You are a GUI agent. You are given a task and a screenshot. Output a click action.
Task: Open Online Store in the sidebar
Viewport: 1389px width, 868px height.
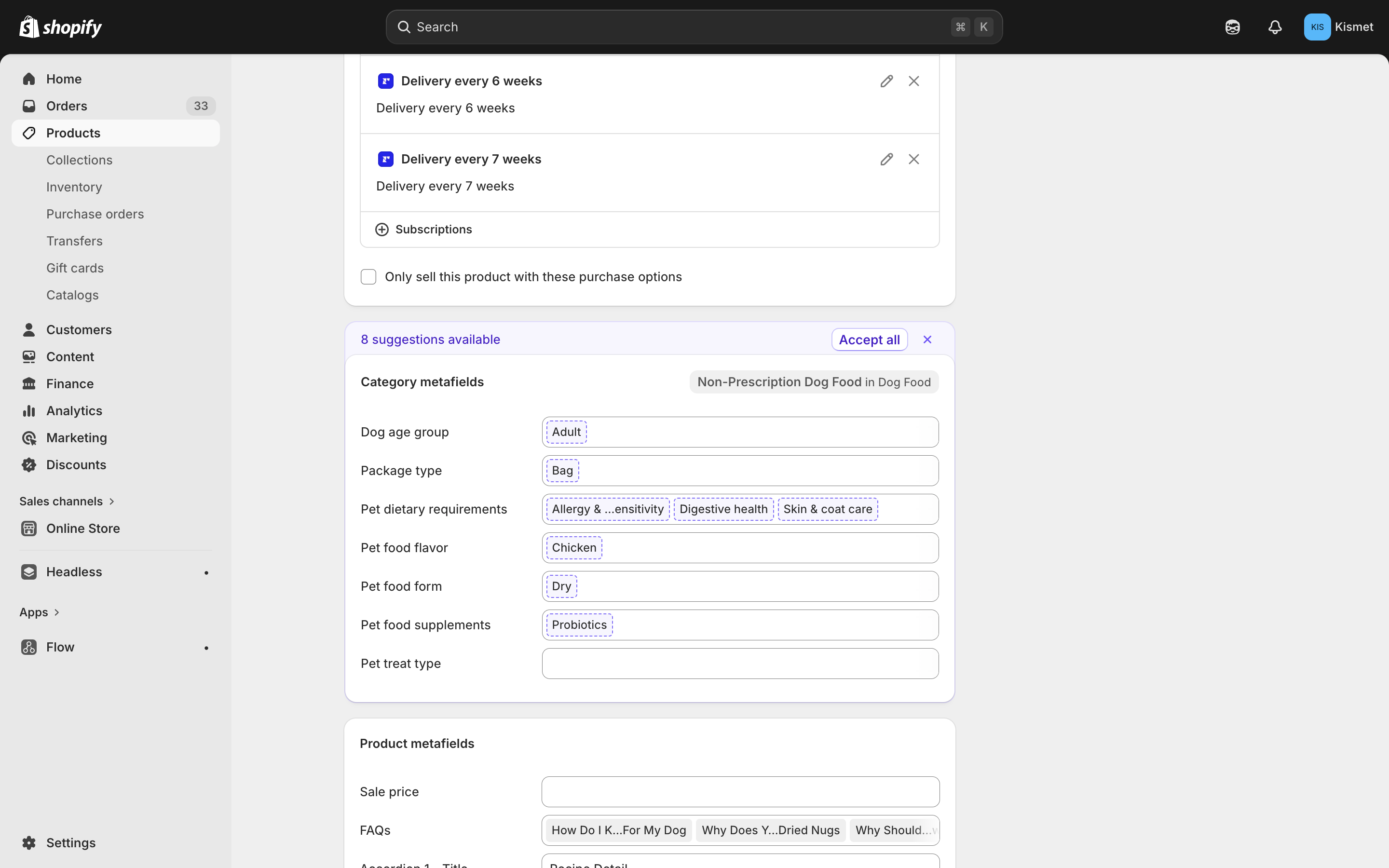(82, 528)
